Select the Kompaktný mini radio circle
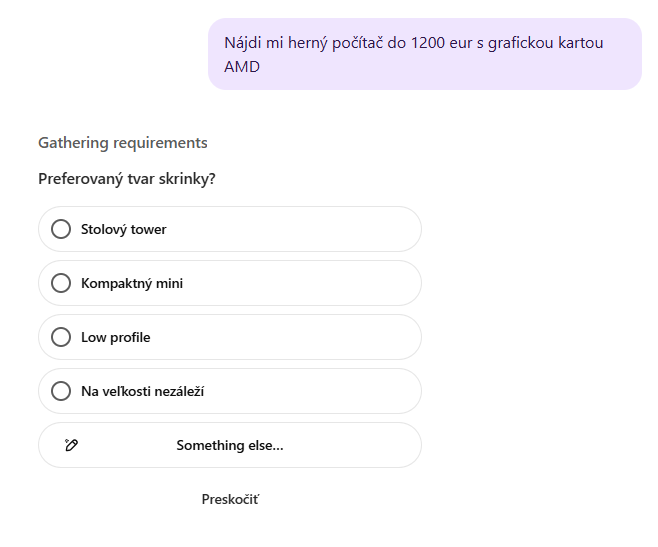658x547 pixels. [x=60, y=283]
